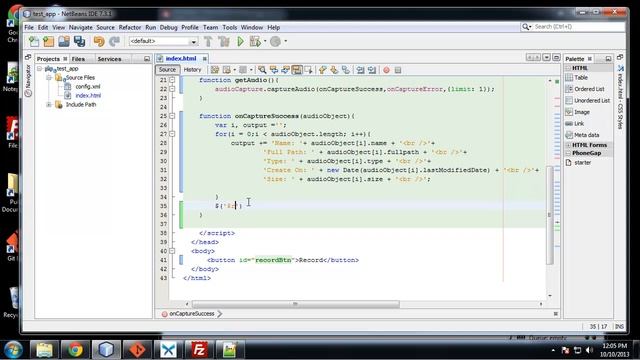This screenshot has width=640, height=360.
Task: Open the File menu
Action: tap(29, 27)
